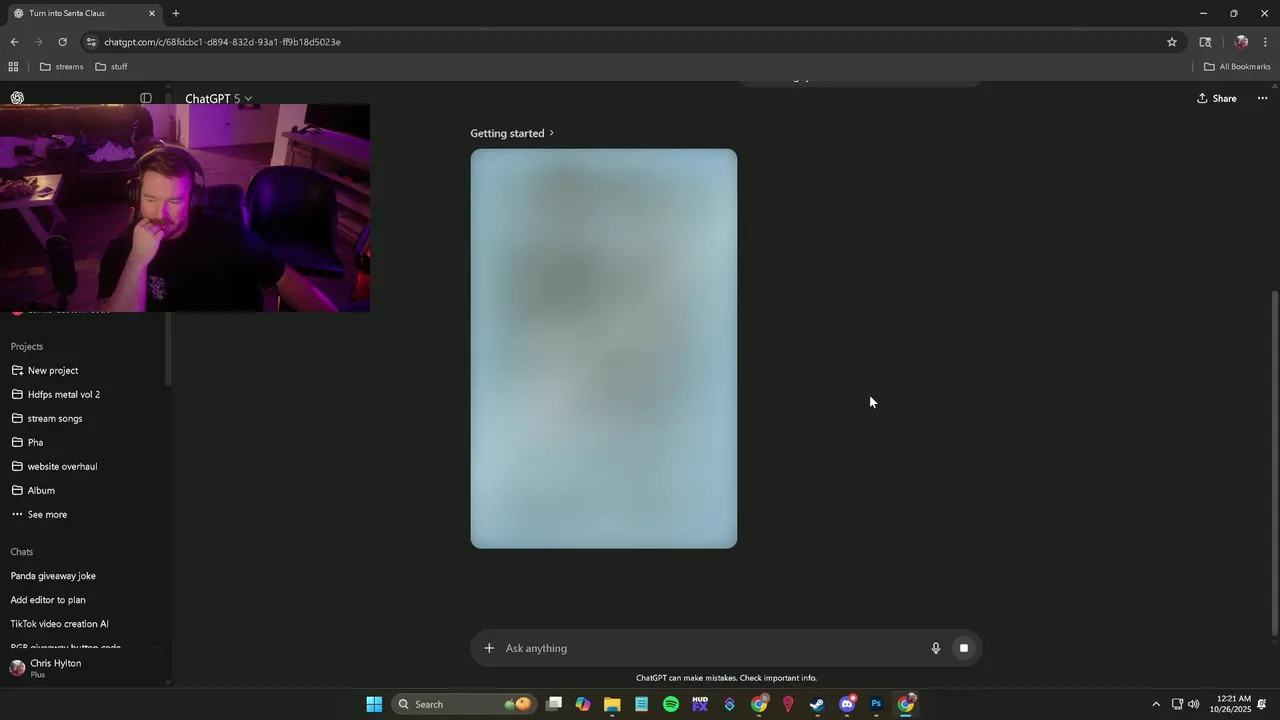Open File Explorer from taskbar
Image resolution: width=1280 pixels, height=720 pixels.
(x=612, y=704)
